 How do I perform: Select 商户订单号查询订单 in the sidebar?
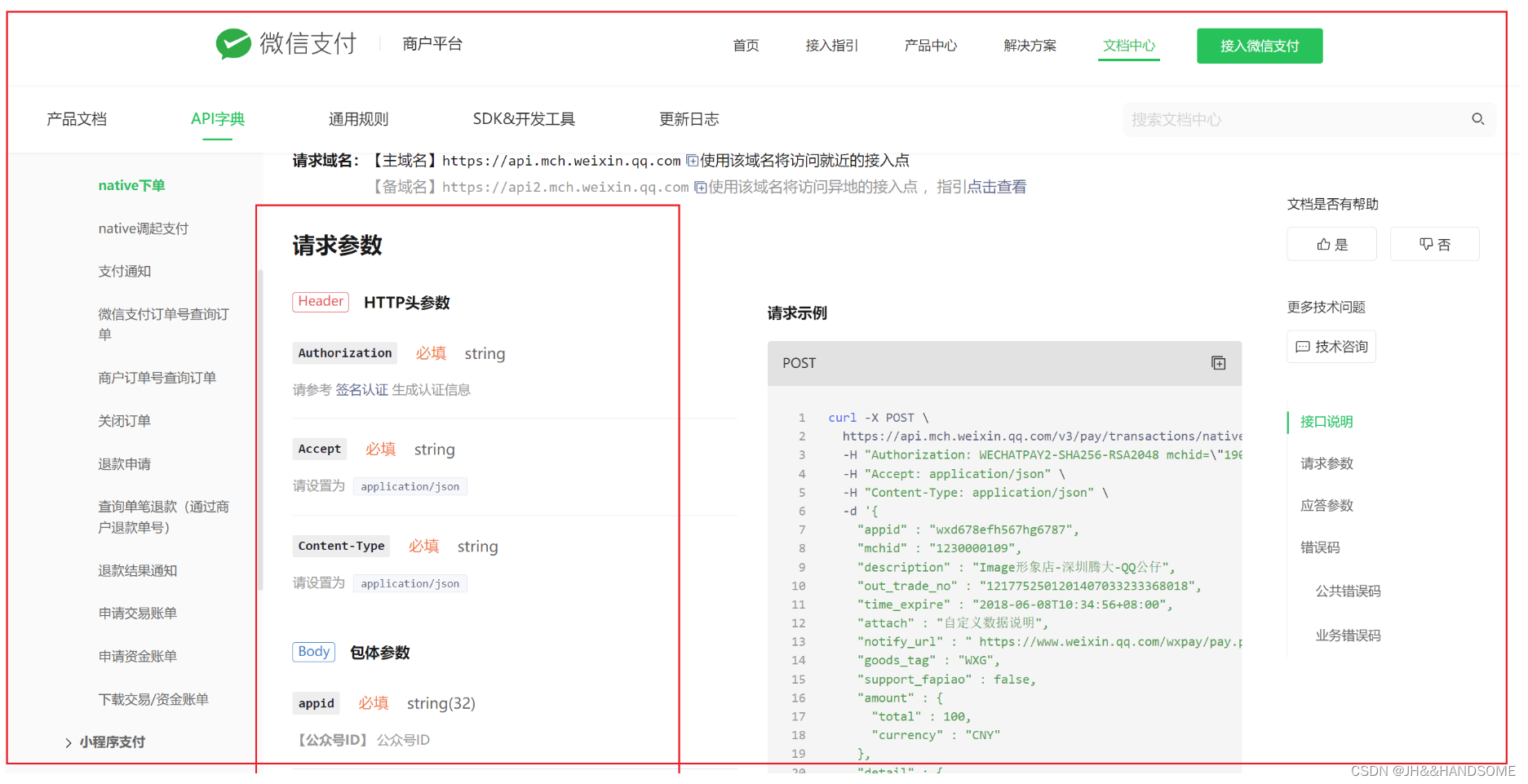click(157, 378)
